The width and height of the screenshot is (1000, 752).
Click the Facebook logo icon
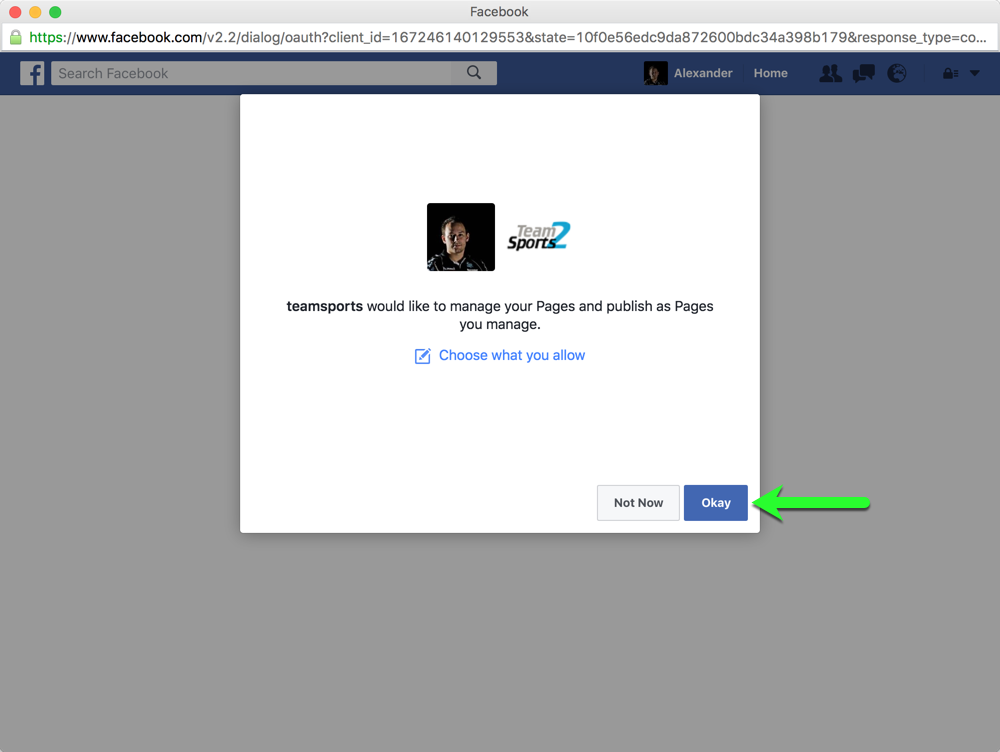point(32,73)
